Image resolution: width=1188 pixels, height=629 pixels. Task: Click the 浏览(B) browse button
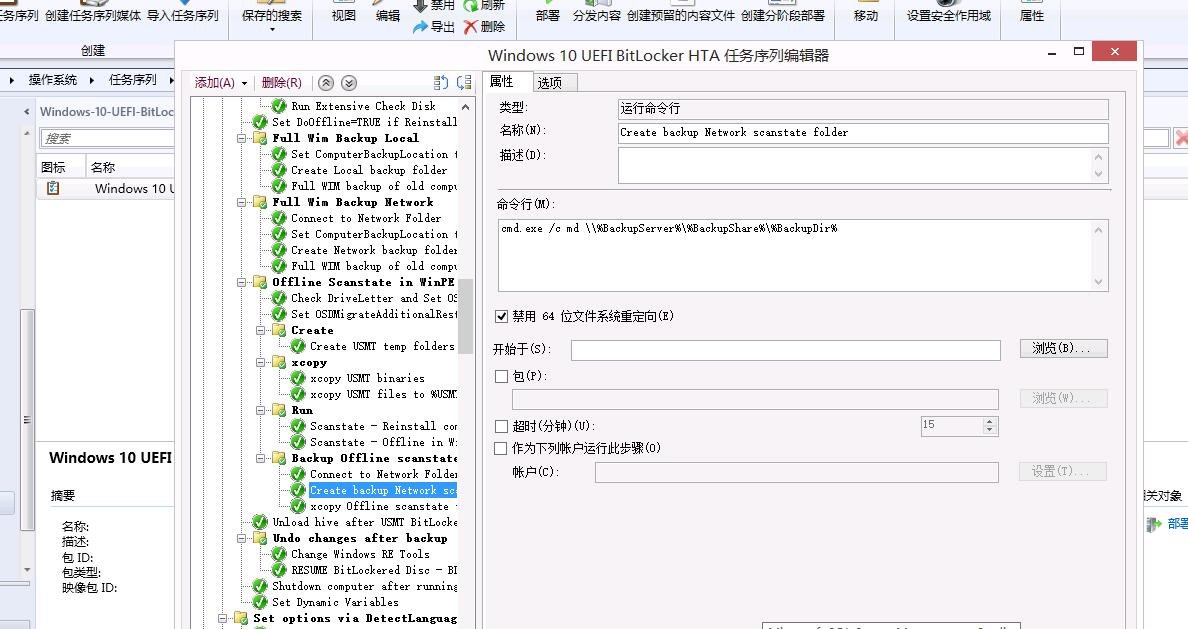pos(1063,349)
